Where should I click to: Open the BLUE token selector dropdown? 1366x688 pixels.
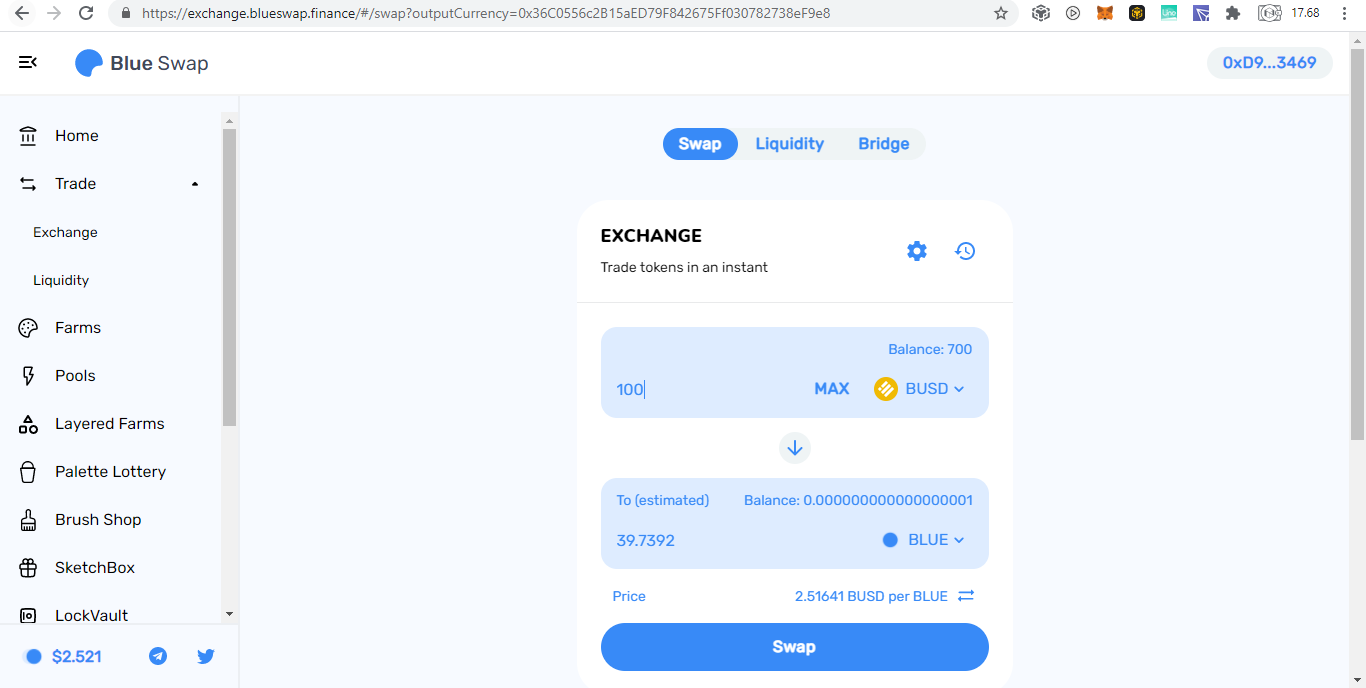point(923,540)
